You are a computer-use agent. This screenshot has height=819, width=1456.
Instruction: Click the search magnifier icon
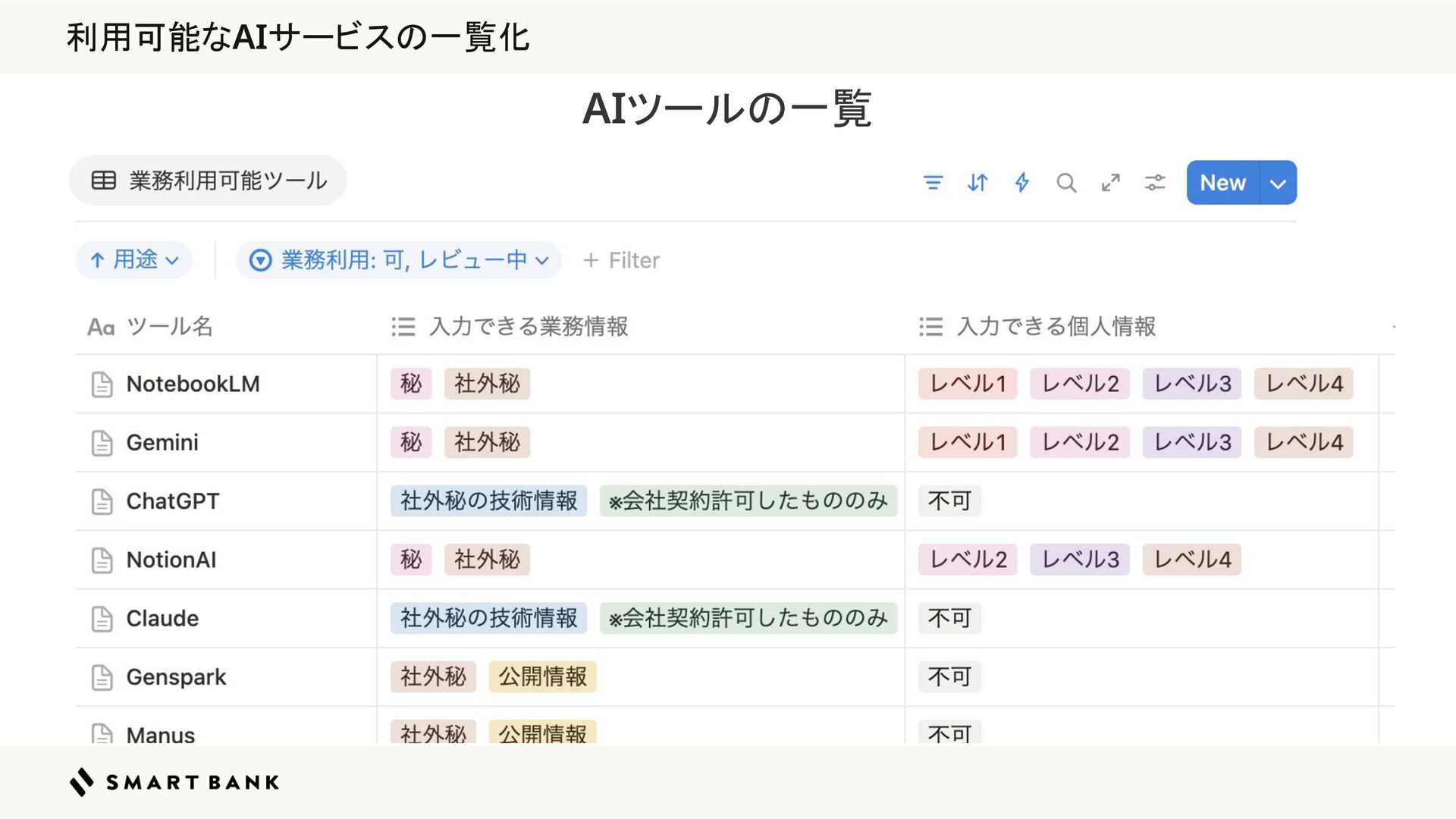(1066, 183)
